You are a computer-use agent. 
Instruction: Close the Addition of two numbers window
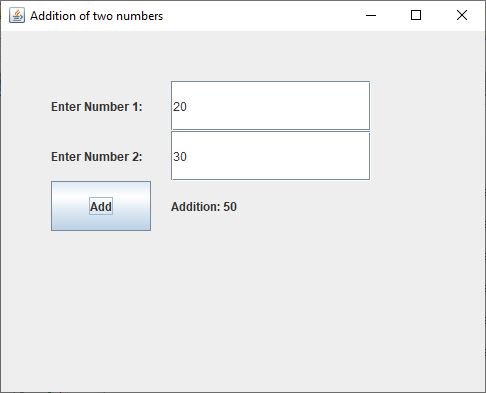click(x=462, y=15)
